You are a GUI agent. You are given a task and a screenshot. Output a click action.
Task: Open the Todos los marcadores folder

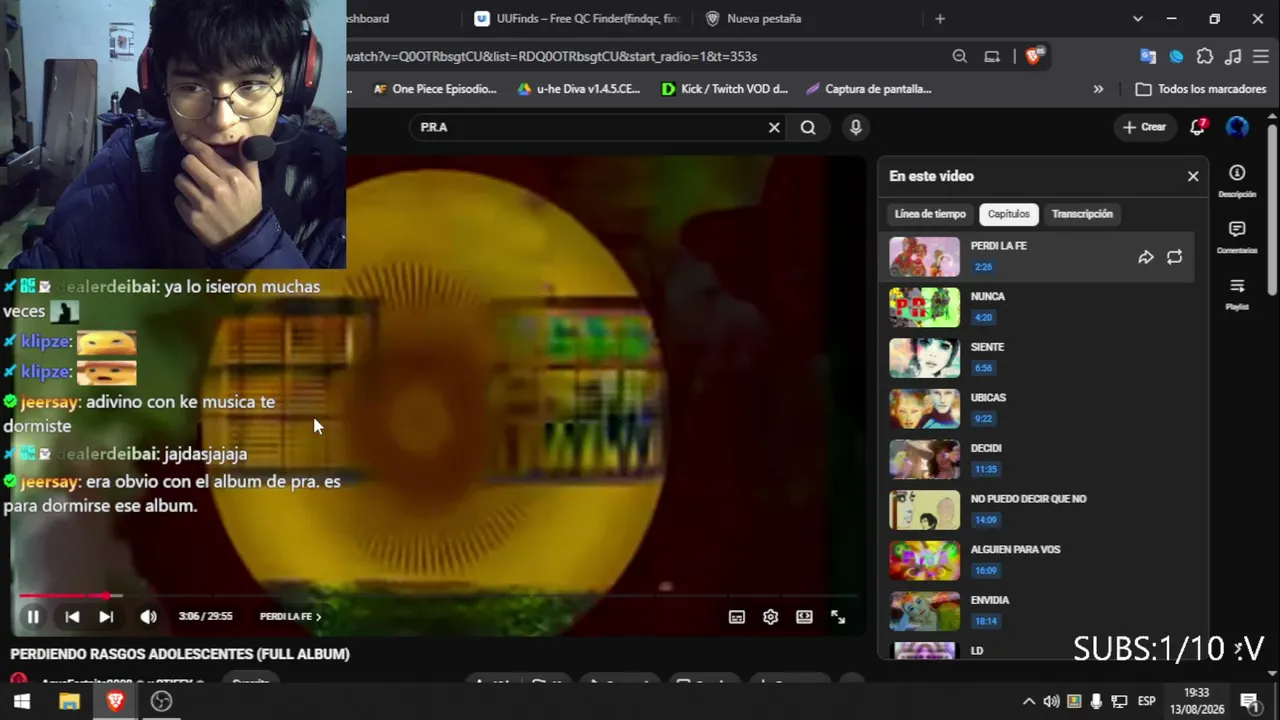click(1201, 89)
